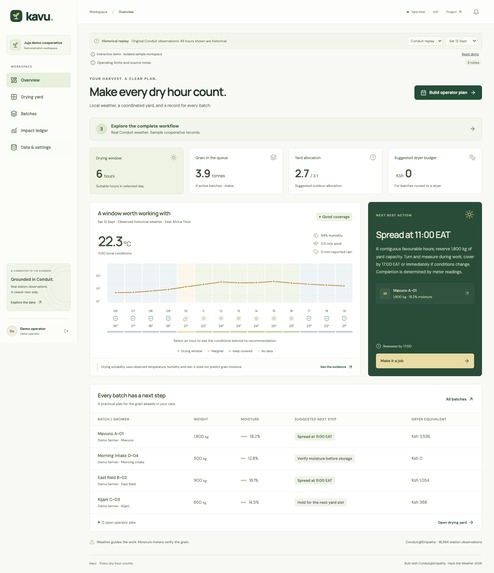Select the 17 hour weather icon
Image resolution: width=494 pixels, height=573 pixels.
click(x=309, y=319)
